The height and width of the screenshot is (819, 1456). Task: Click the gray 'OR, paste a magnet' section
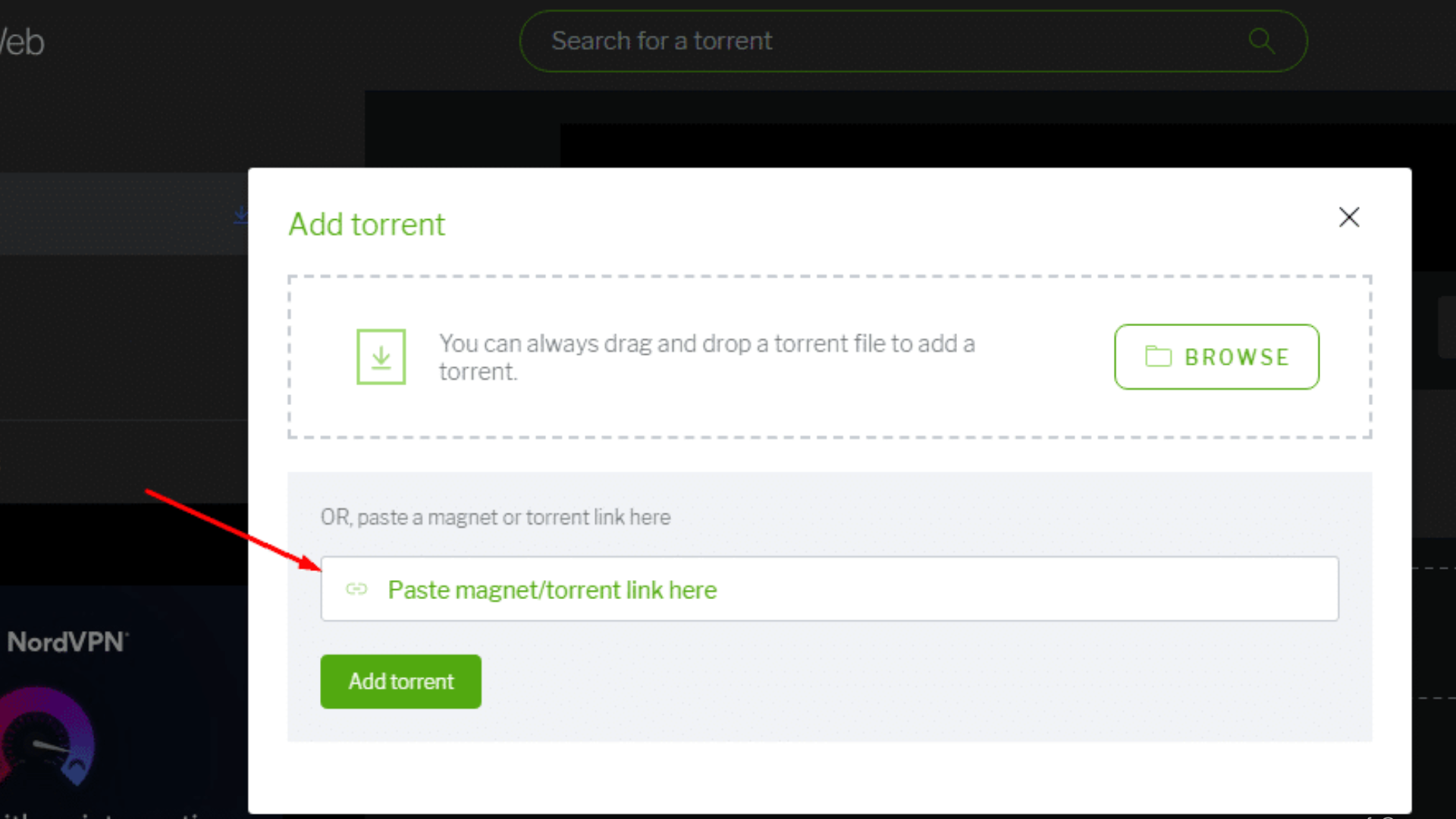pyautogui.click(x=495, y=517)
